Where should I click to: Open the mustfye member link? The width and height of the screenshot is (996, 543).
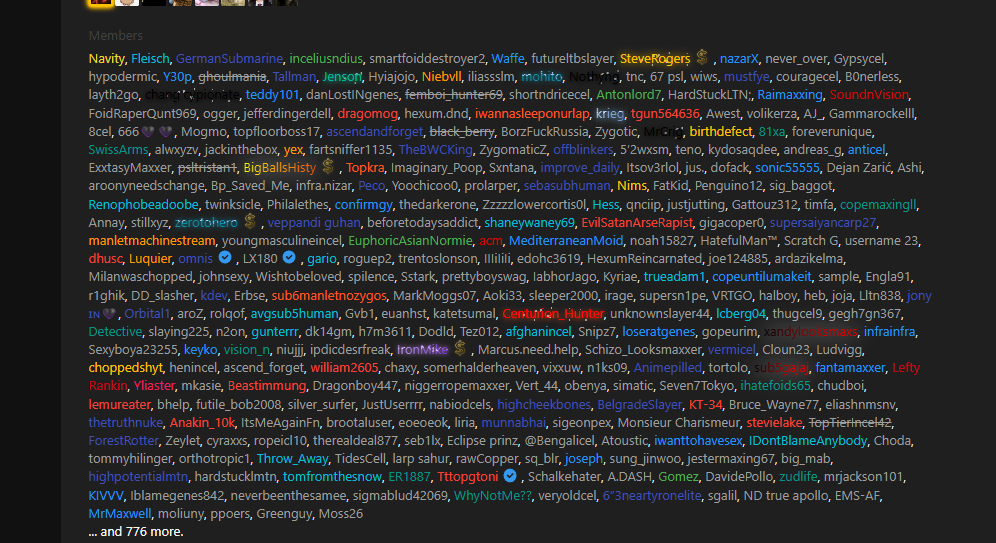point(746,77)
